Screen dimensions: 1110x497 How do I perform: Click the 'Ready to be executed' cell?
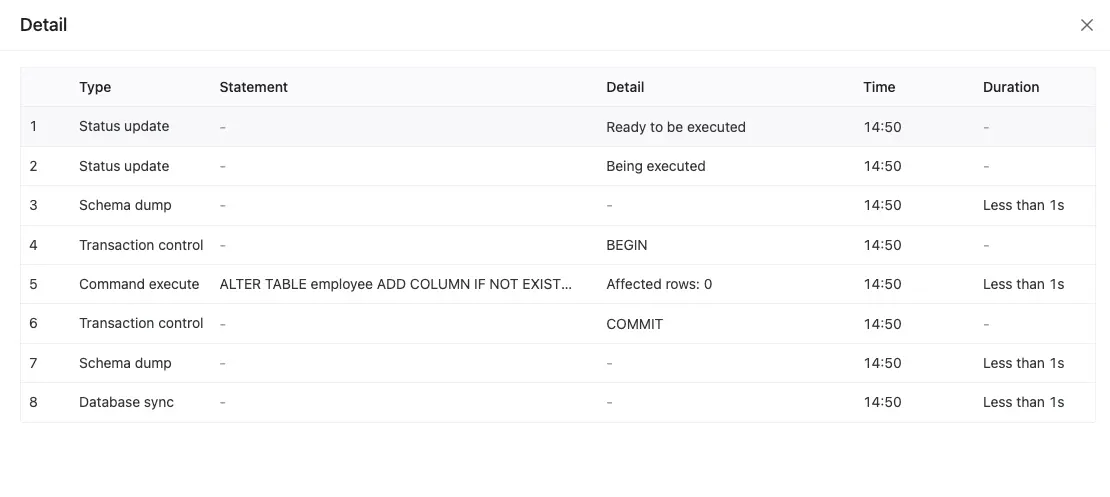click(x=676, y=127)
